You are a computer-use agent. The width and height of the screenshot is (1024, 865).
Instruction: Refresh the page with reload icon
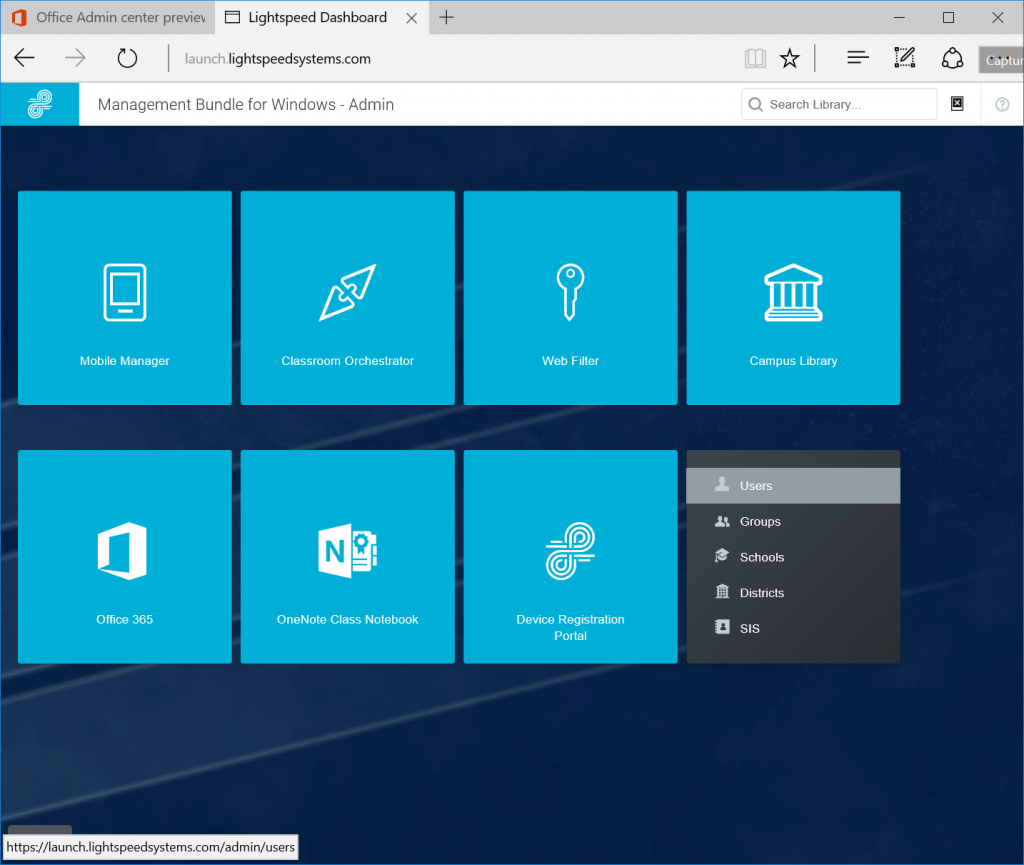tap(127, 58)
